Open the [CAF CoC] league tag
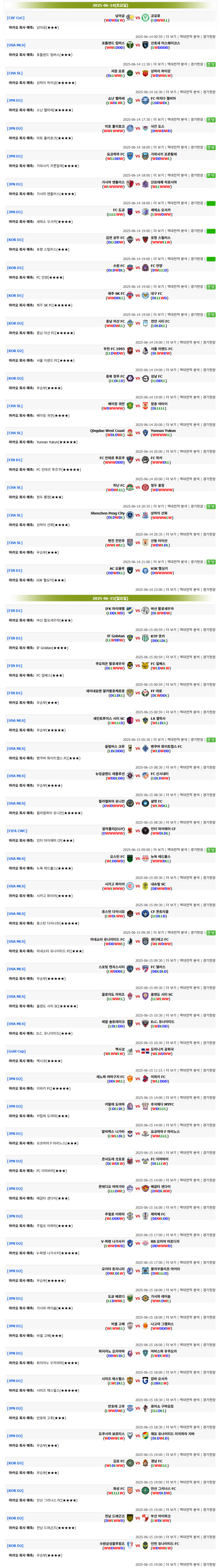 coord(16,18)
